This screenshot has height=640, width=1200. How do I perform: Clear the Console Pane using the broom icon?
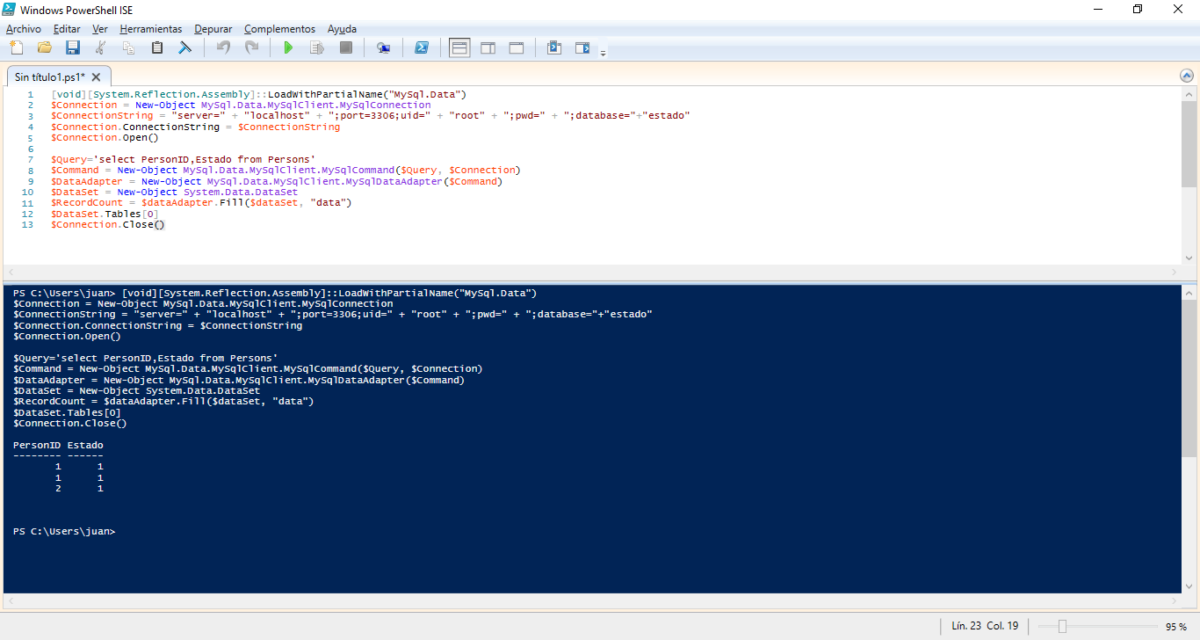(x=182, y=47)
